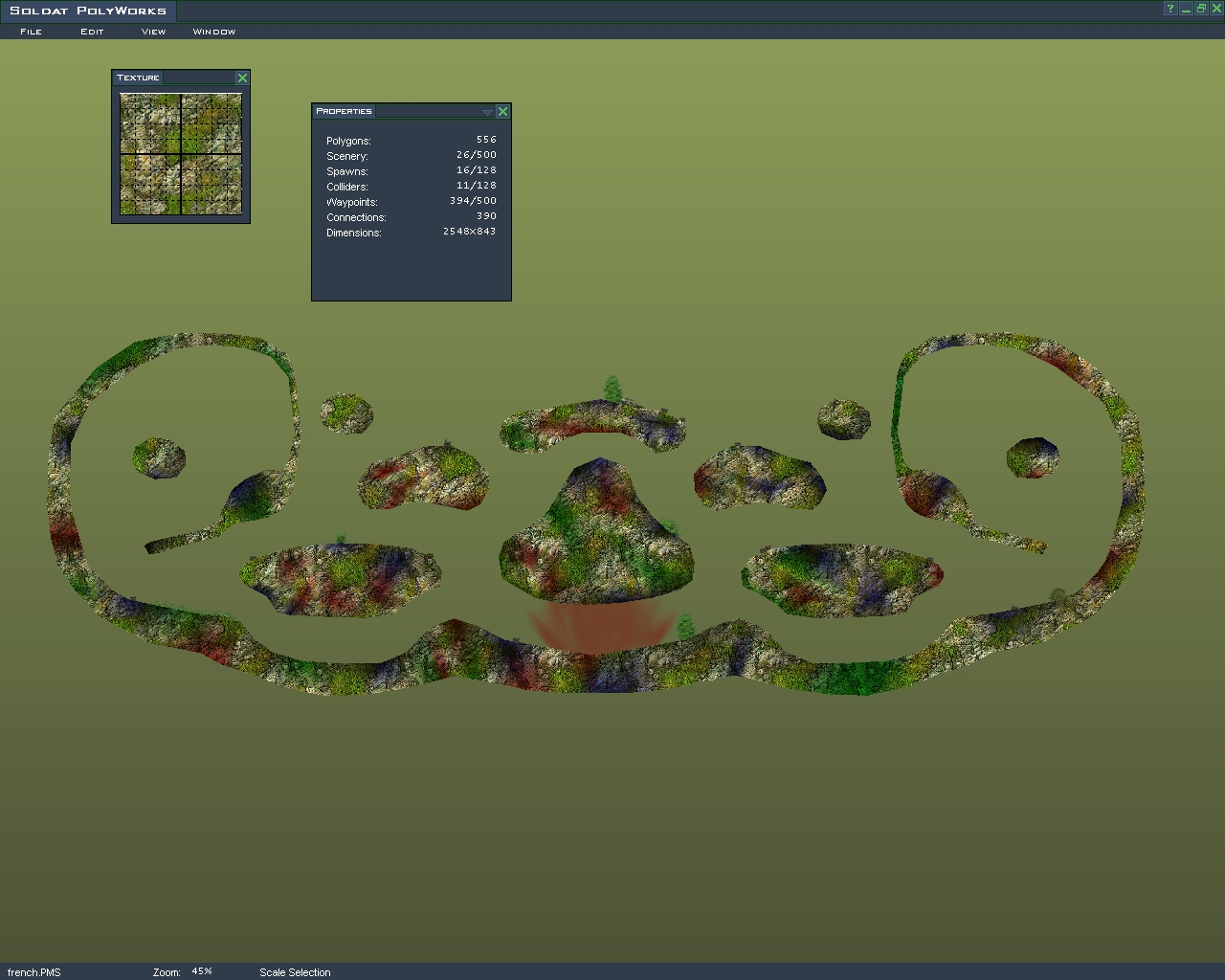1225x980 pixels.
Task: Close the Soldat PolyWorks application
Action: click(1216, 9)
